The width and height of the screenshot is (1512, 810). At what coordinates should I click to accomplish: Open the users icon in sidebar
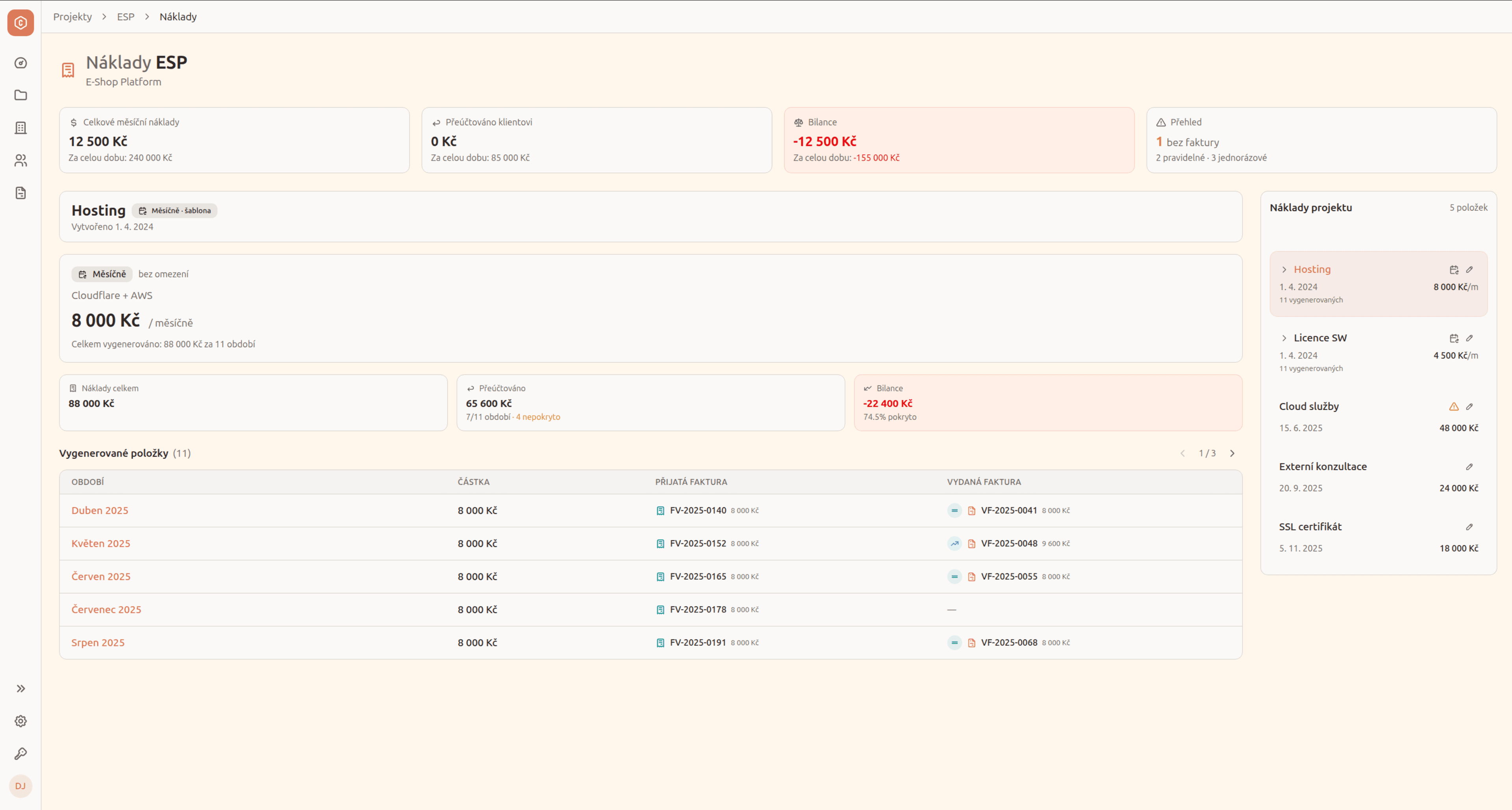point(20,160)
